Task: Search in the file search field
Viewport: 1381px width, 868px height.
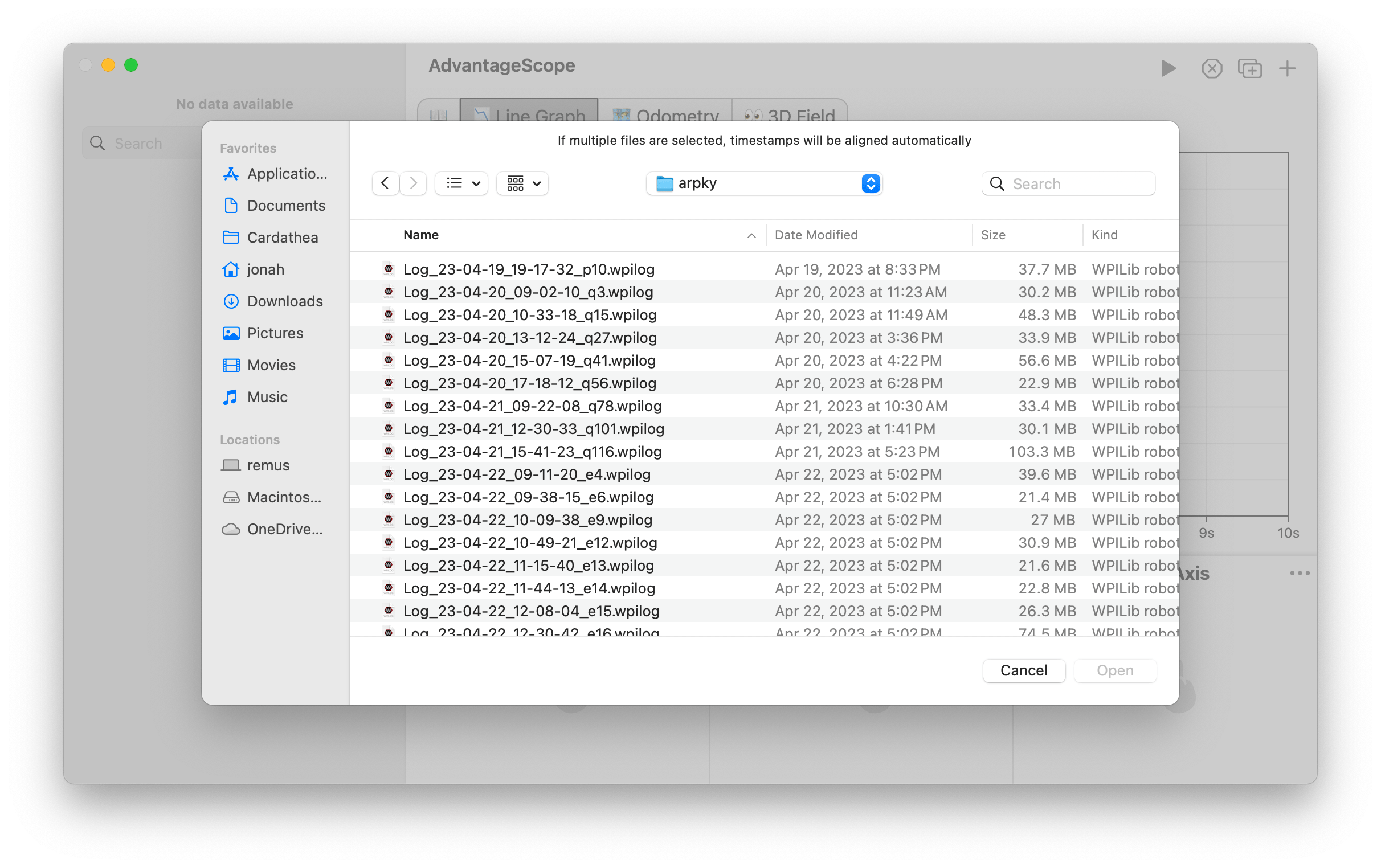Action: tap(1079, 183)
